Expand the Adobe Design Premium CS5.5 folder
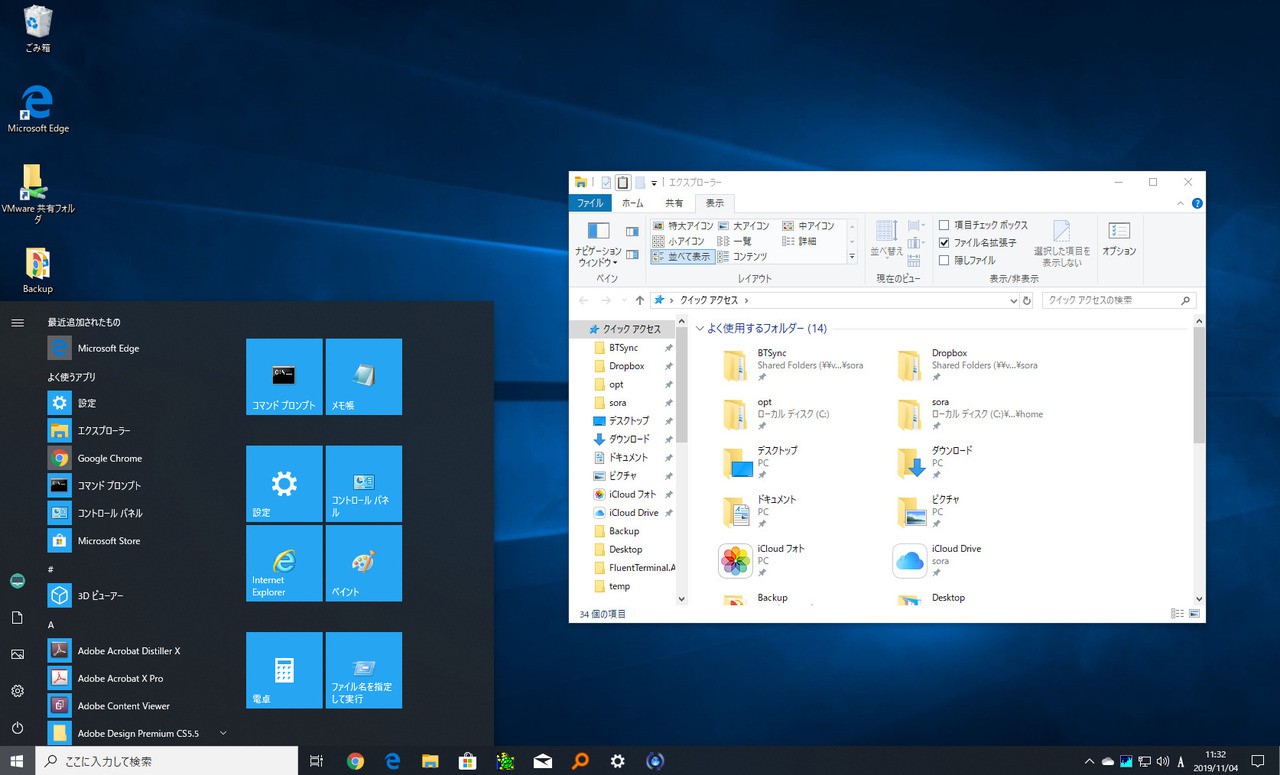The height and width of the screenshot is (775, 1280). [x=223, y=733]
